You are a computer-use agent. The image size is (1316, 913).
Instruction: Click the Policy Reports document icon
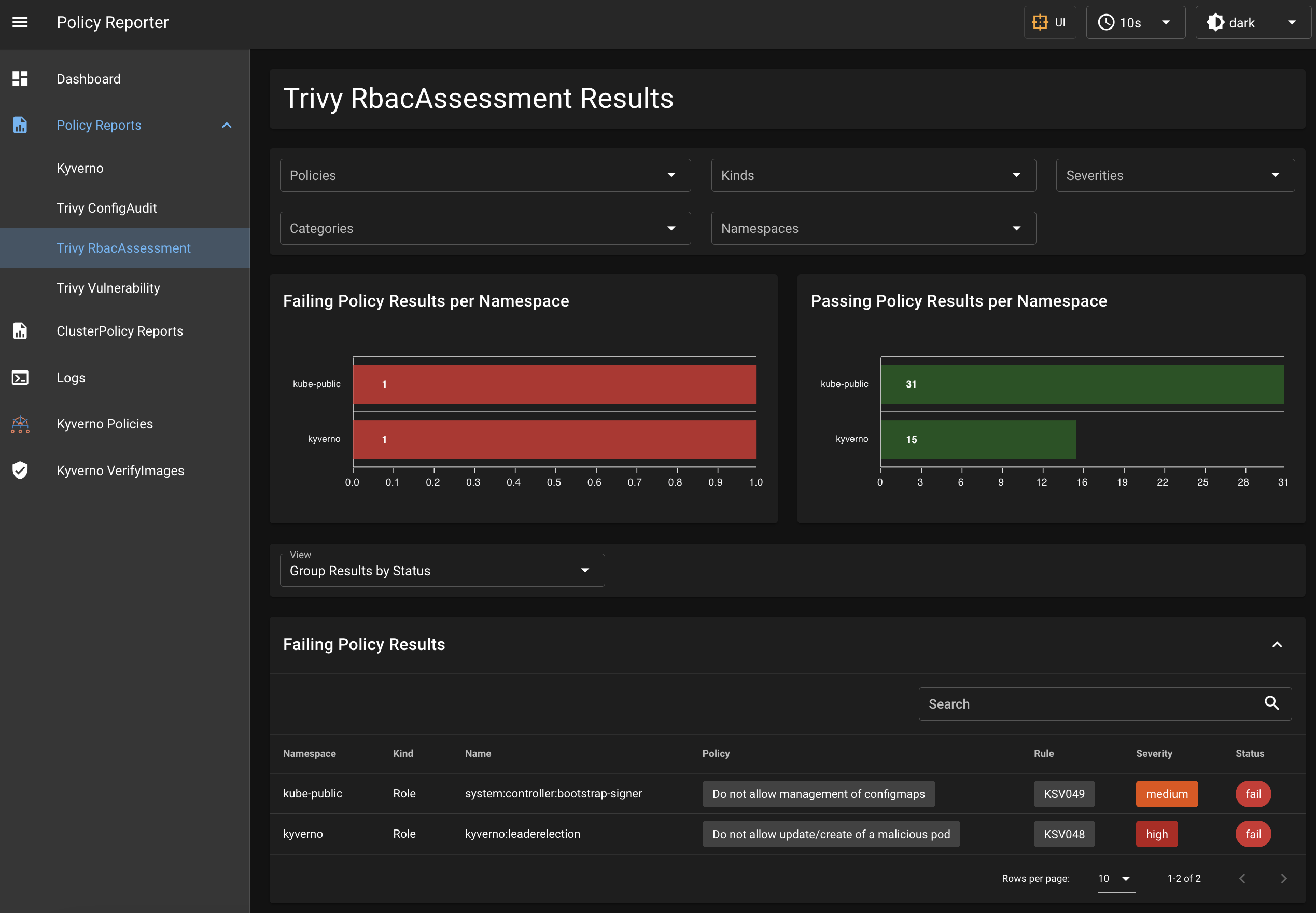click(x=20, y=125)
